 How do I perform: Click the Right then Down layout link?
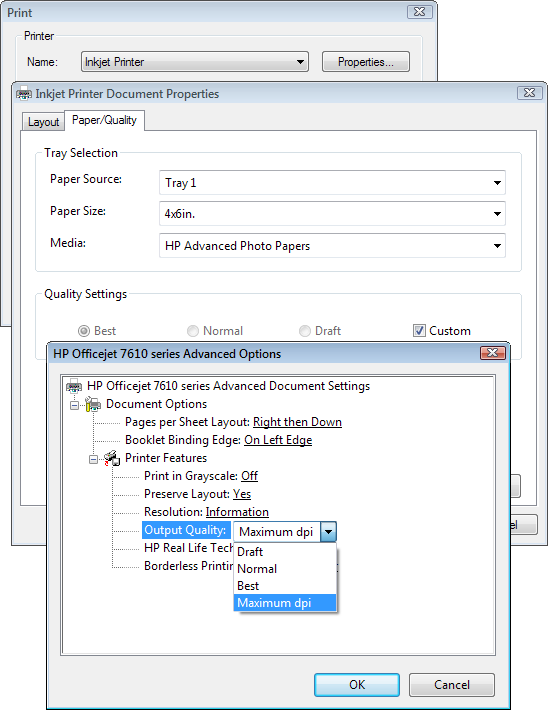coord(297,422)
